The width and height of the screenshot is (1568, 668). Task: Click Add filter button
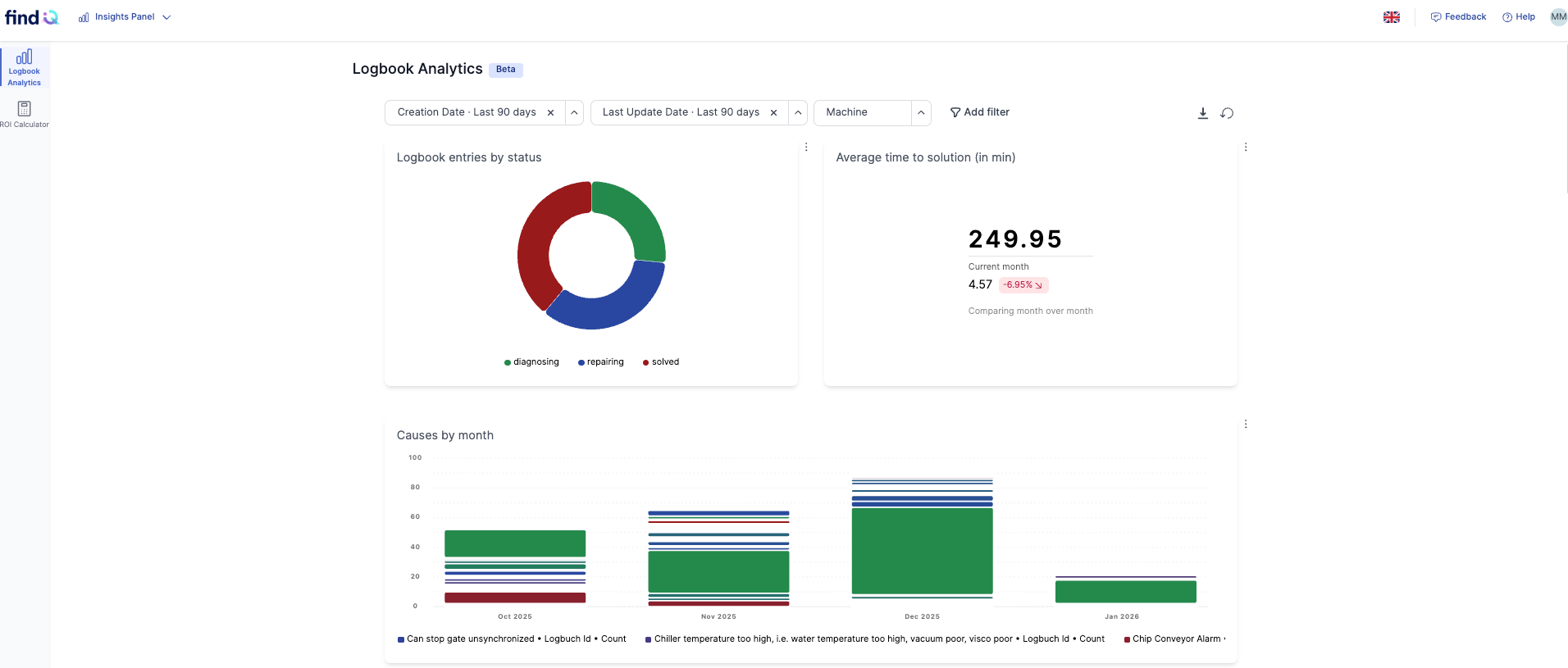click(979, 112)
